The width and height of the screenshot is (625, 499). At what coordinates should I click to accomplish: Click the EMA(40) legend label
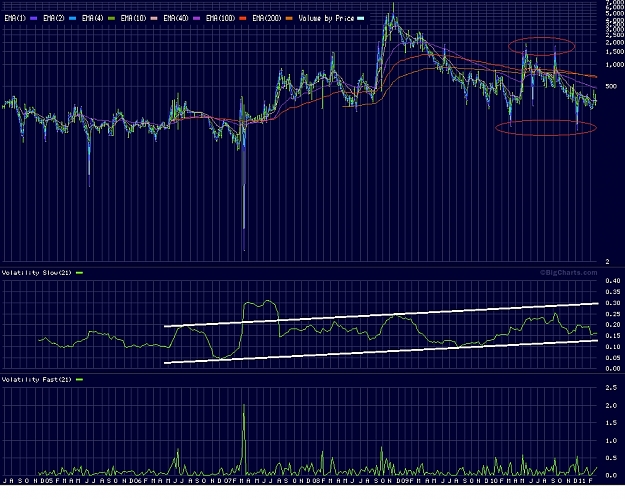[176, 18]
